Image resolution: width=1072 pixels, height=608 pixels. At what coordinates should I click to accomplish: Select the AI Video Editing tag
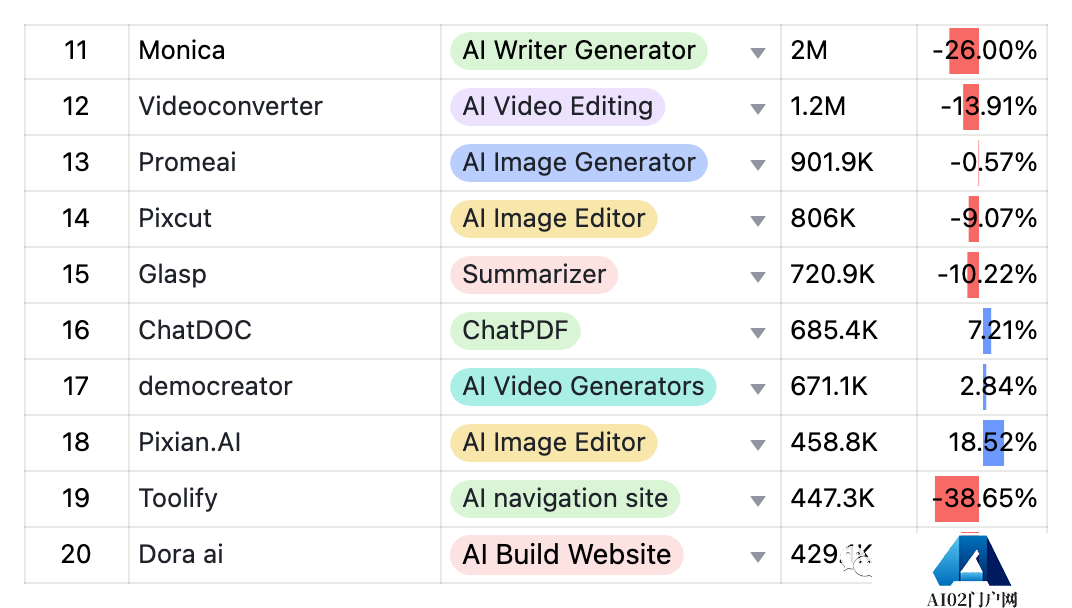click(x=557, y=107)
